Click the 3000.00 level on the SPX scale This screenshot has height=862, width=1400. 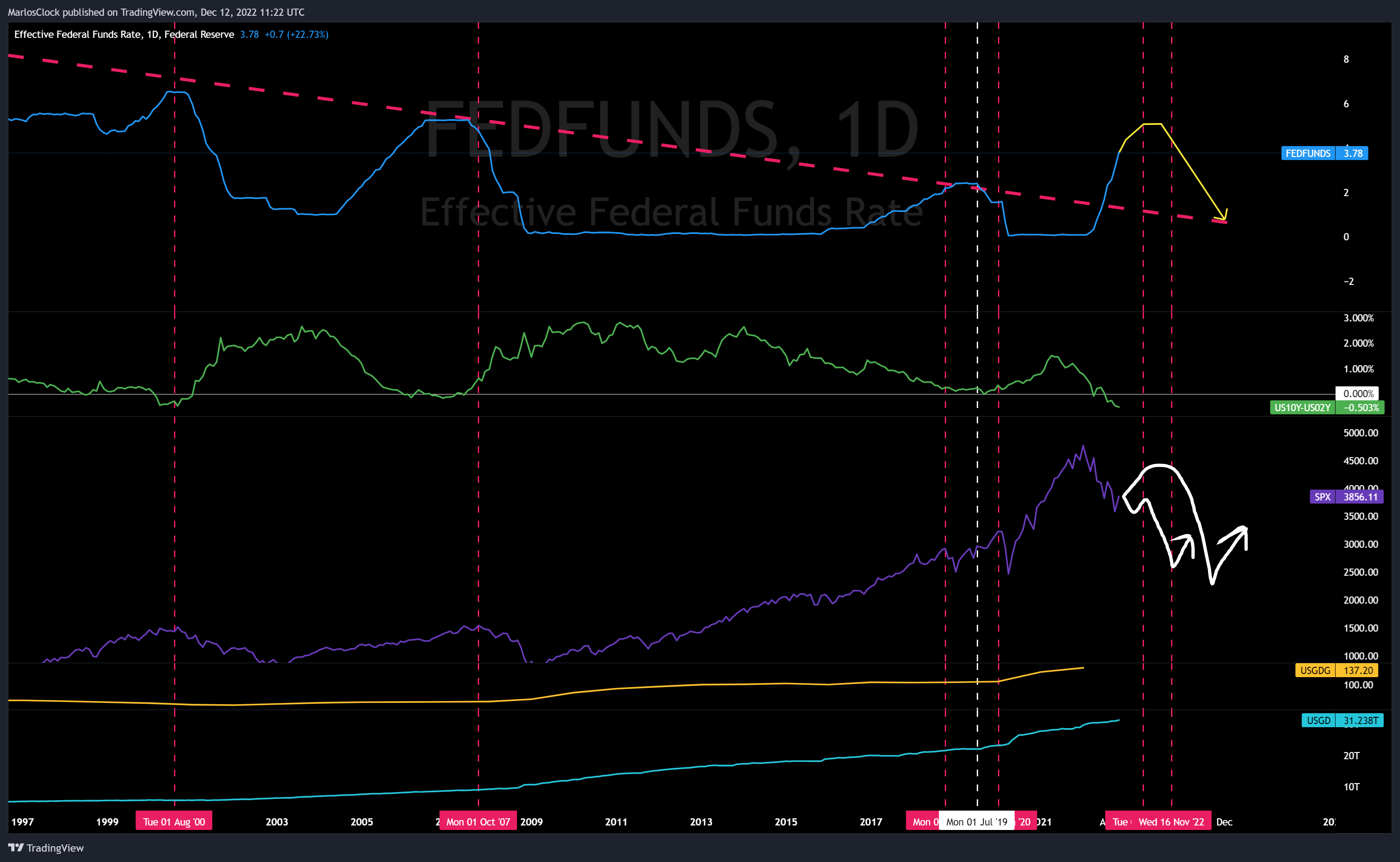coord(1361,545)
